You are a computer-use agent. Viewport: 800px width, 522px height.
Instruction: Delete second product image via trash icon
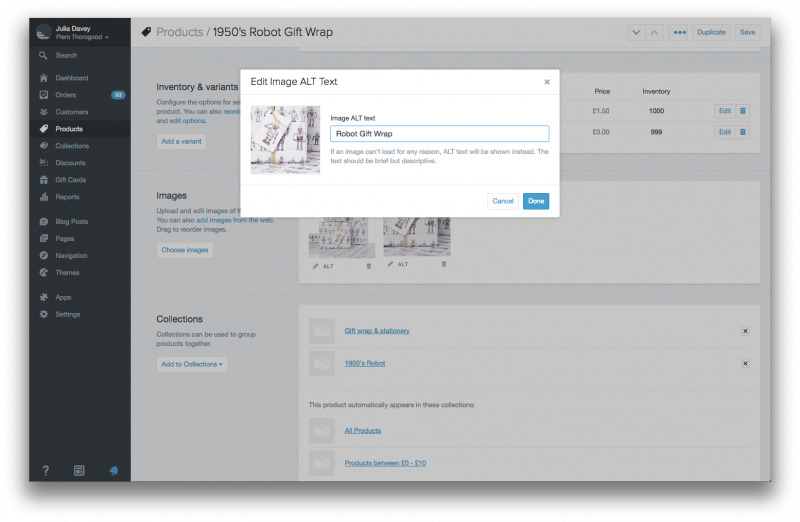pyautogui.click(x=444, y=264)
